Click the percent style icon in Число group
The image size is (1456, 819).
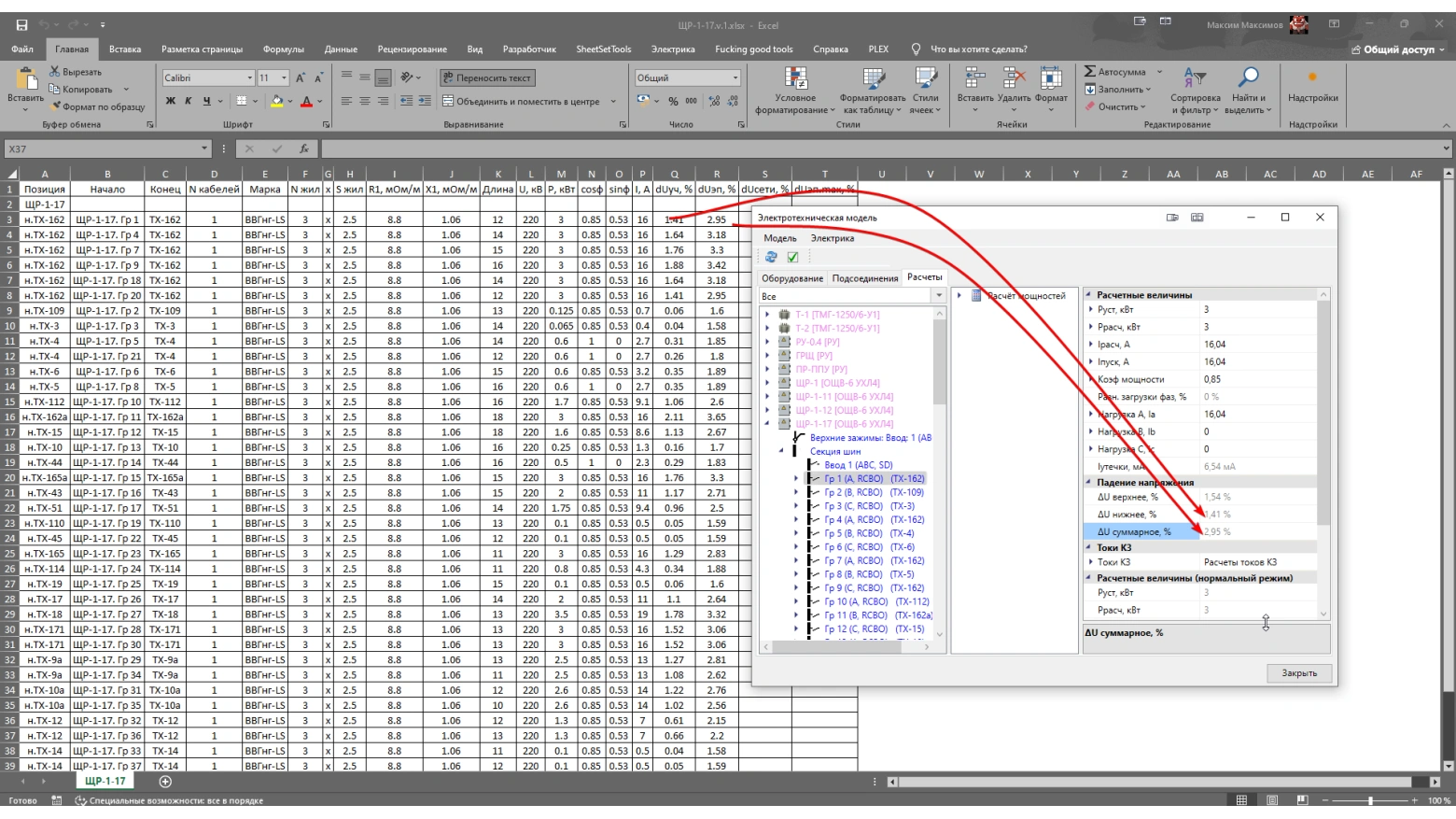click(673, 101)
